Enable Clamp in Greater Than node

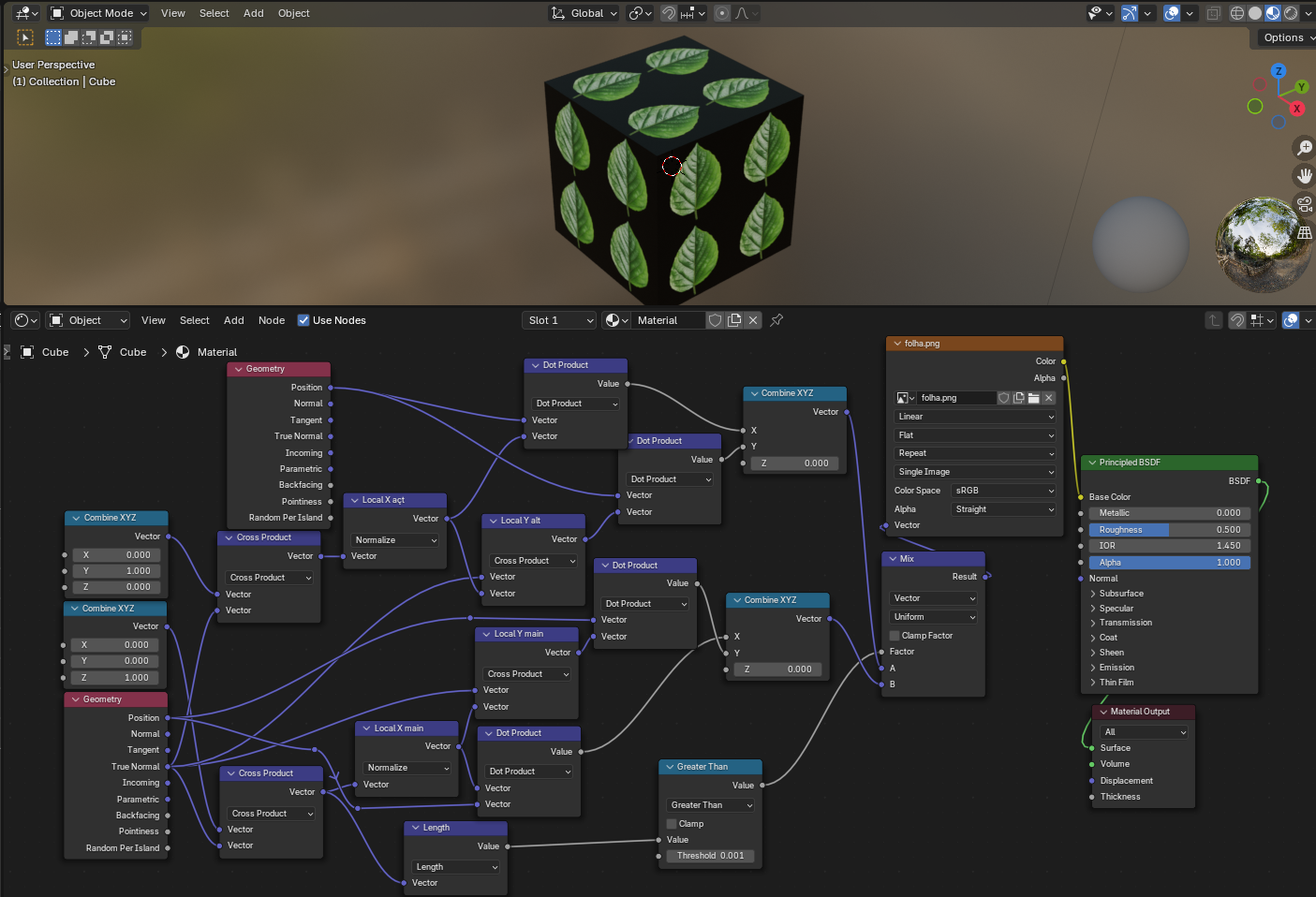point(672,824)
